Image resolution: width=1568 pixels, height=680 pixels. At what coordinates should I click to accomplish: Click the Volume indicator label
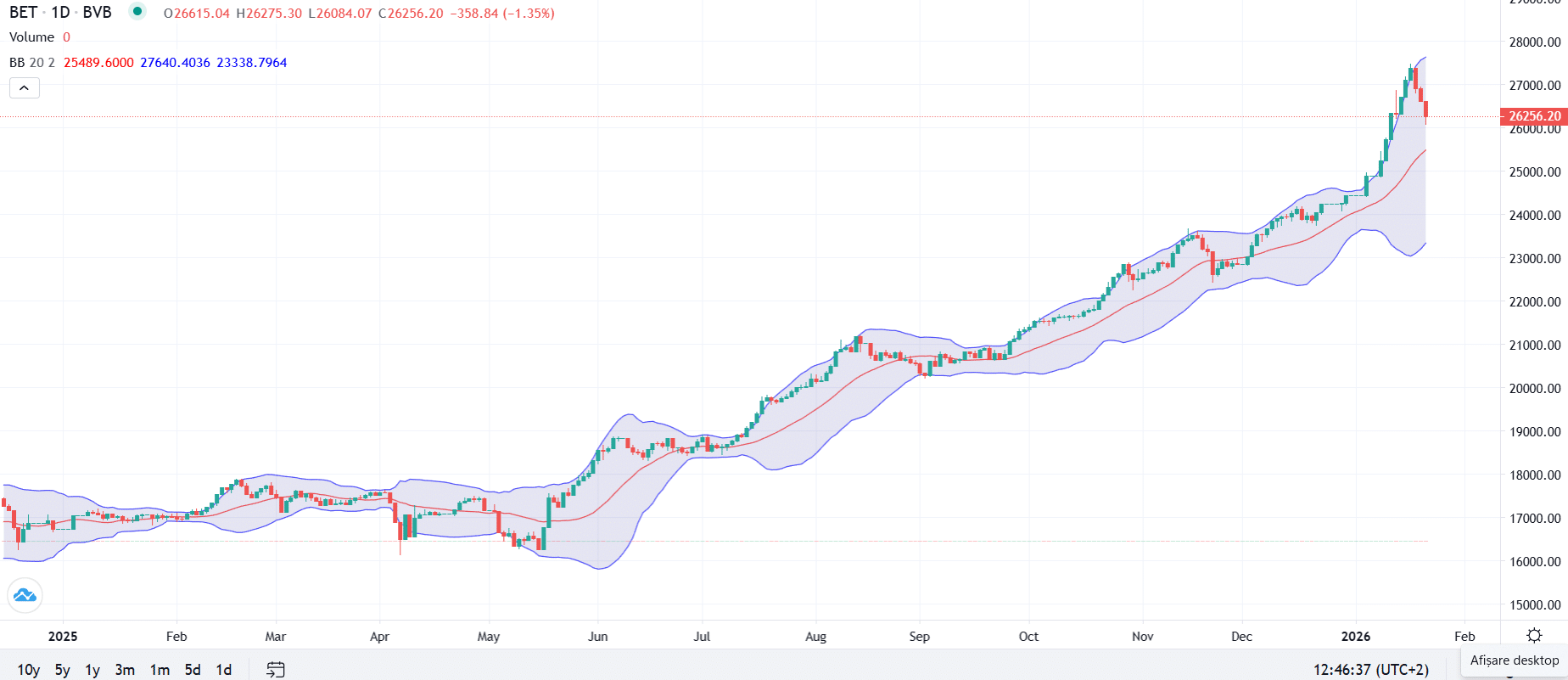coord(31,37)
